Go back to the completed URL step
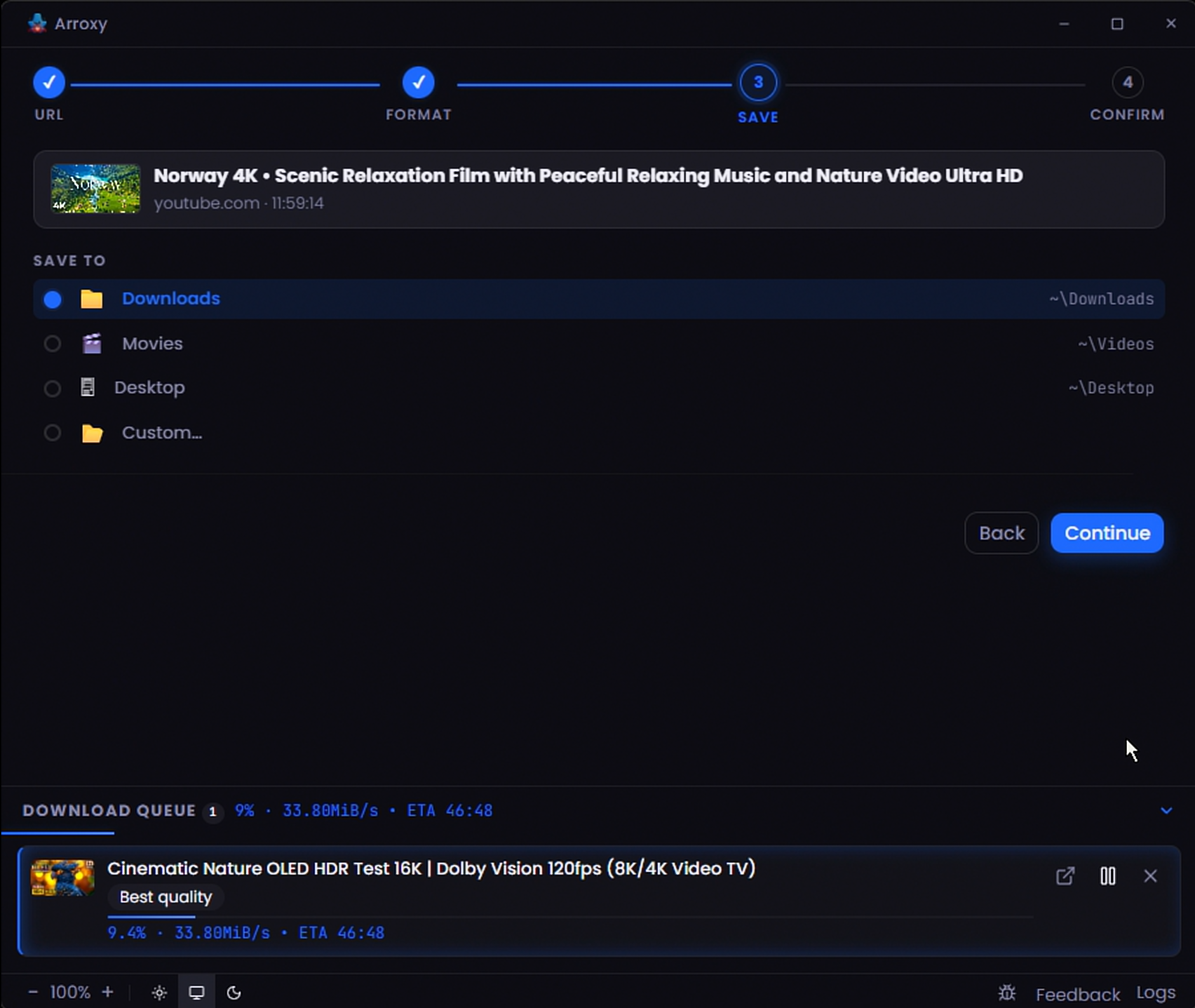The image size is (1195, 1008). click(x=49, y=83)
